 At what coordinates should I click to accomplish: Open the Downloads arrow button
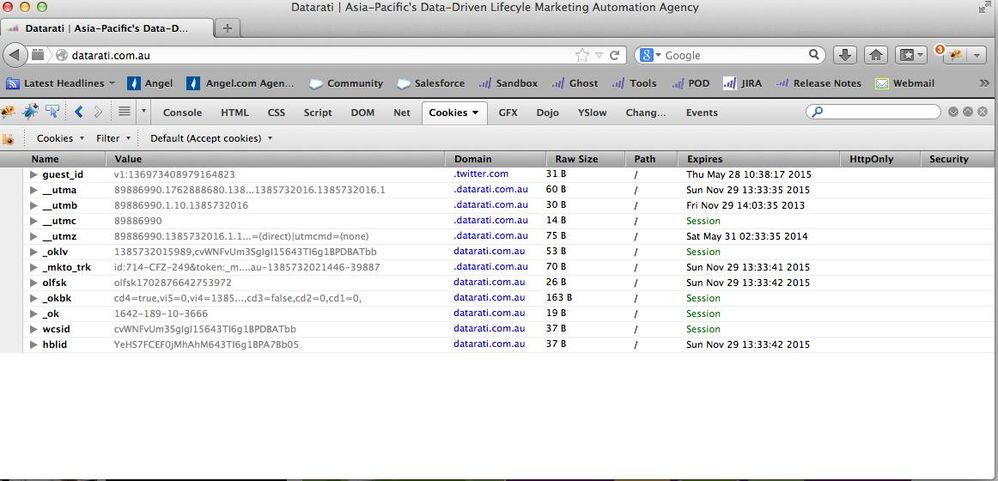pyautogui.click(x=844, y=55)
